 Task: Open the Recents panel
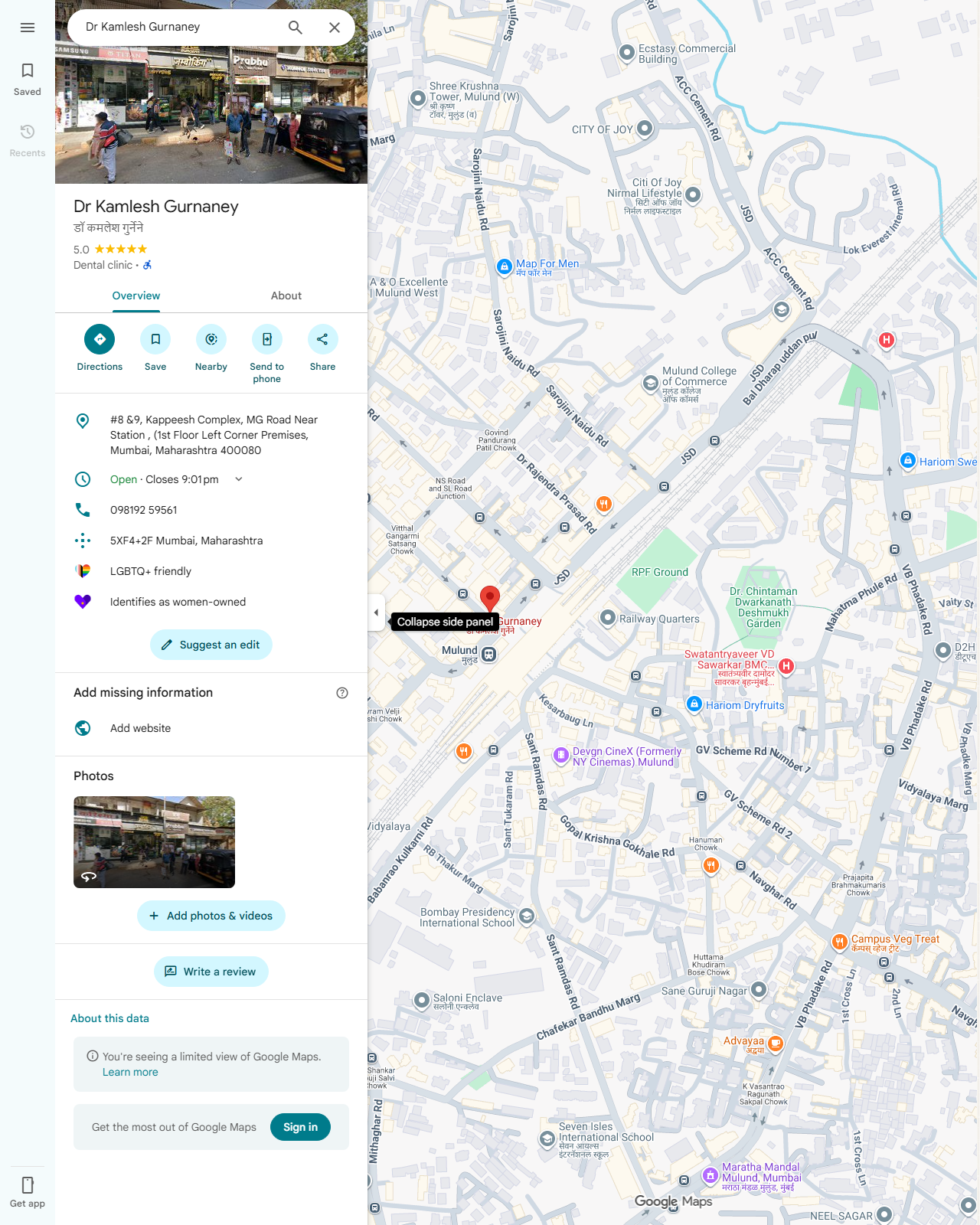coord(28,141)
